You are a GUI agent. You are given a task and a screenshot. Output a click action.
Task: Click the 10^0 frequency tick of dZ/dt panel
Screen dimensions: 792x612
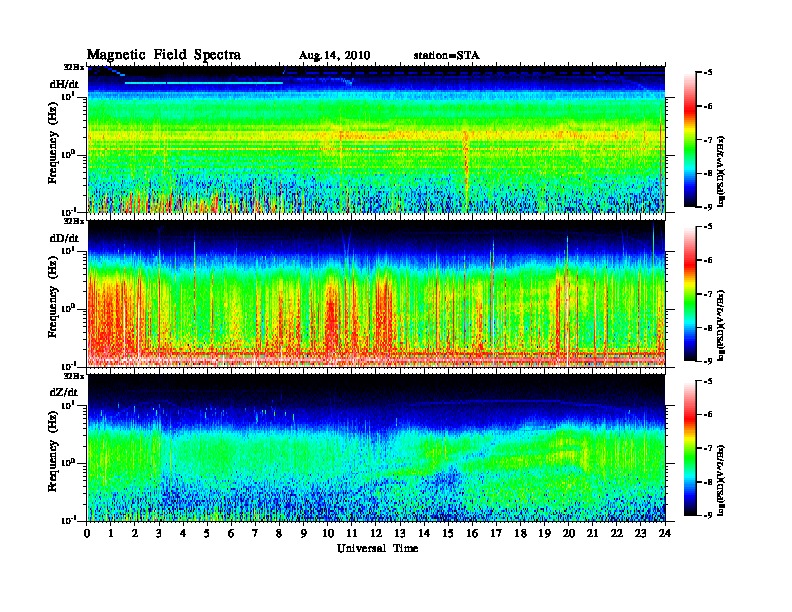coord(69,462)
